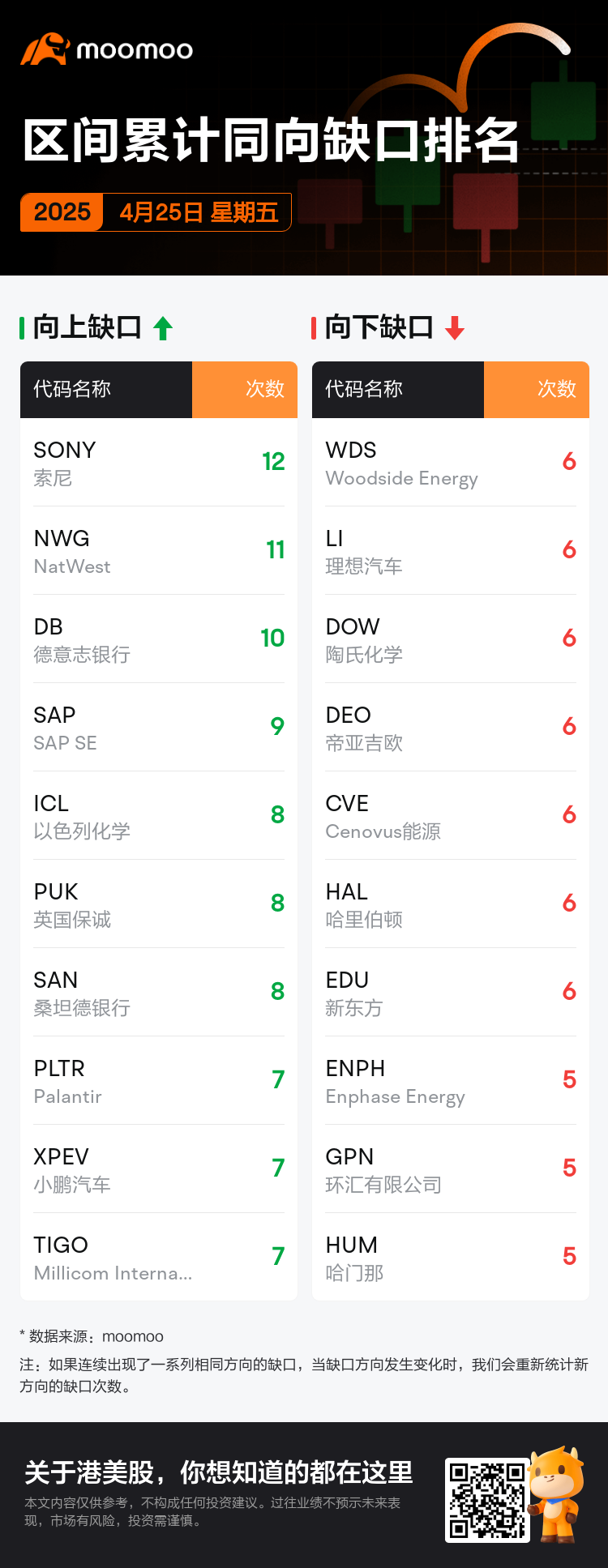
Task: Click the moomoo bull logo icon
Action: pos(45,49)
